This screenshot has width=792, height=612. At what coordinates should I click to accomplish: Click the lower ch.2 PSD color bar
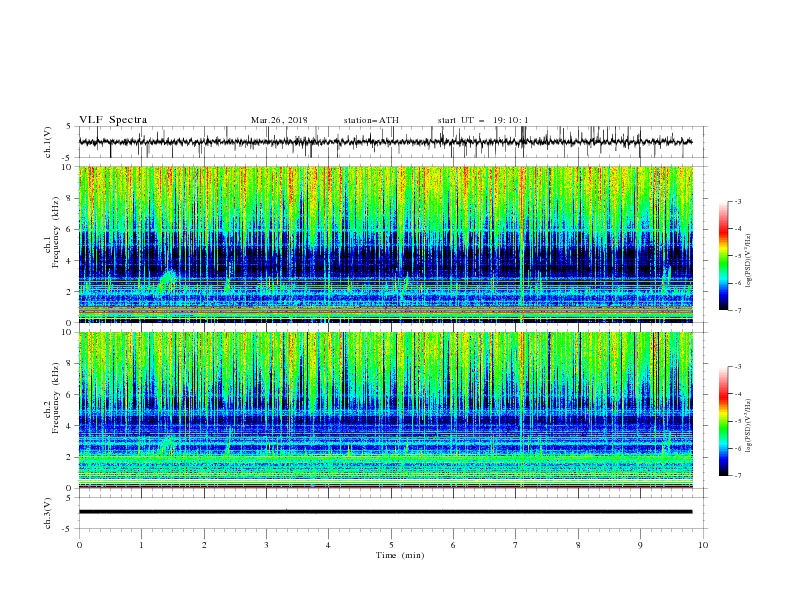click(723, 421)
